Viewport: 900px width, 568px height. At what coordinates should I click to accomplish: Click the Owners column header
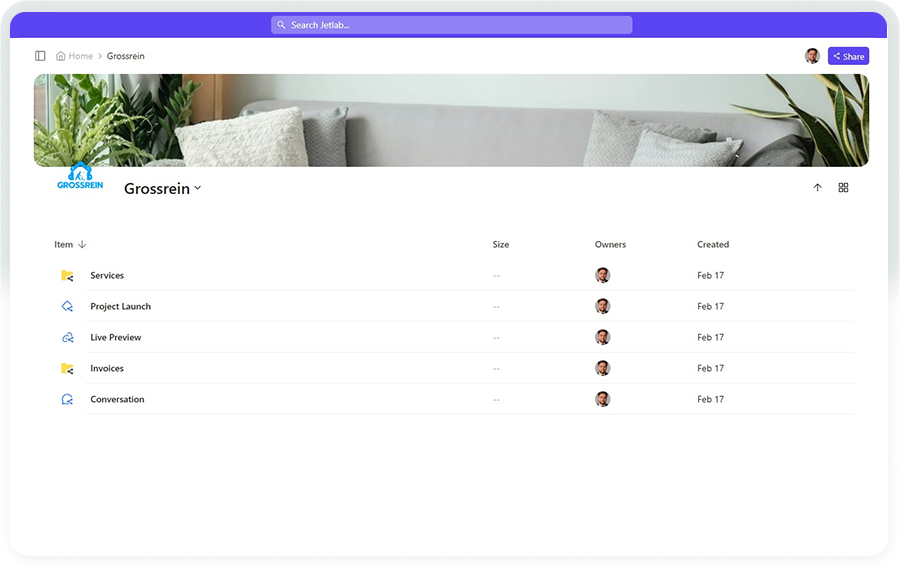pyautogui.click(x=610, y=244)
